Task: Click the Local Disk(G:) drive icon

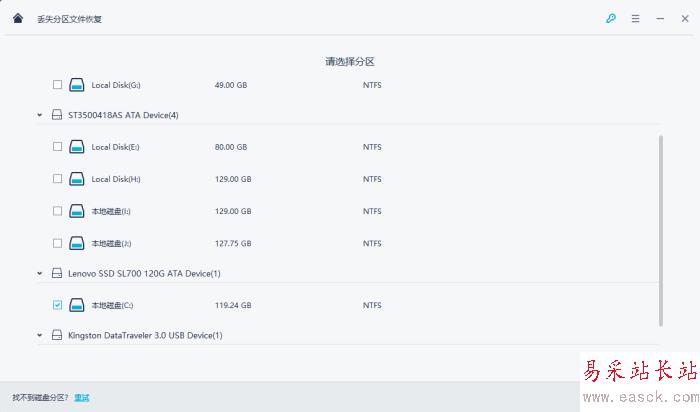Action: coord(77,85)
